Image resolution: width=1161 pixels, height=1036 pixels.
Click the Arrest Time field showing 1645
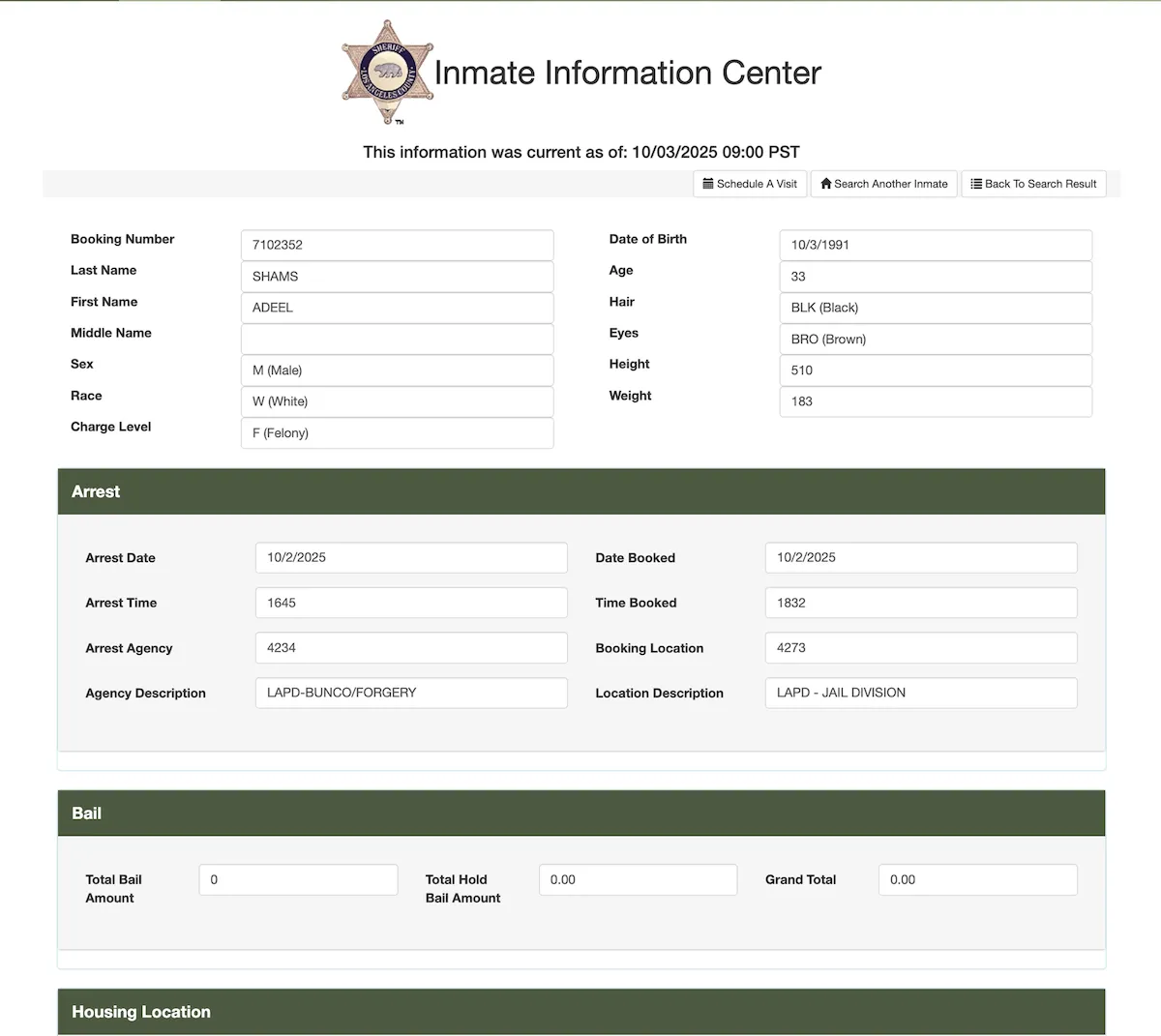click(x=411, y=603)
